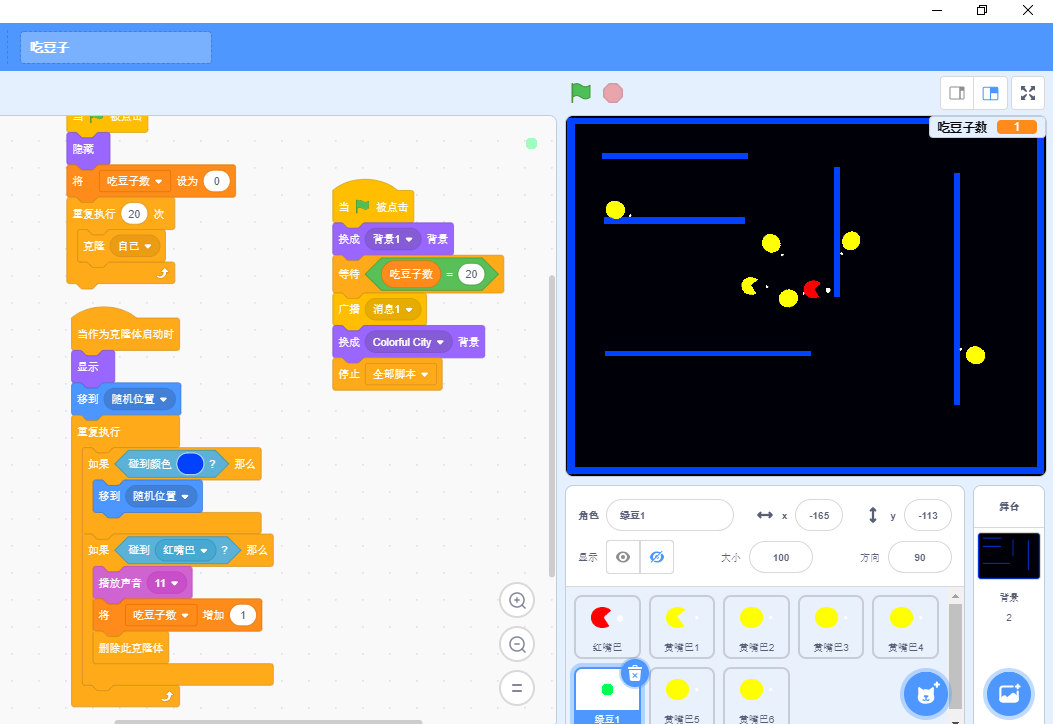Select the 黄嘴巴3 sprite thumbnail

[x=831, y=627]
